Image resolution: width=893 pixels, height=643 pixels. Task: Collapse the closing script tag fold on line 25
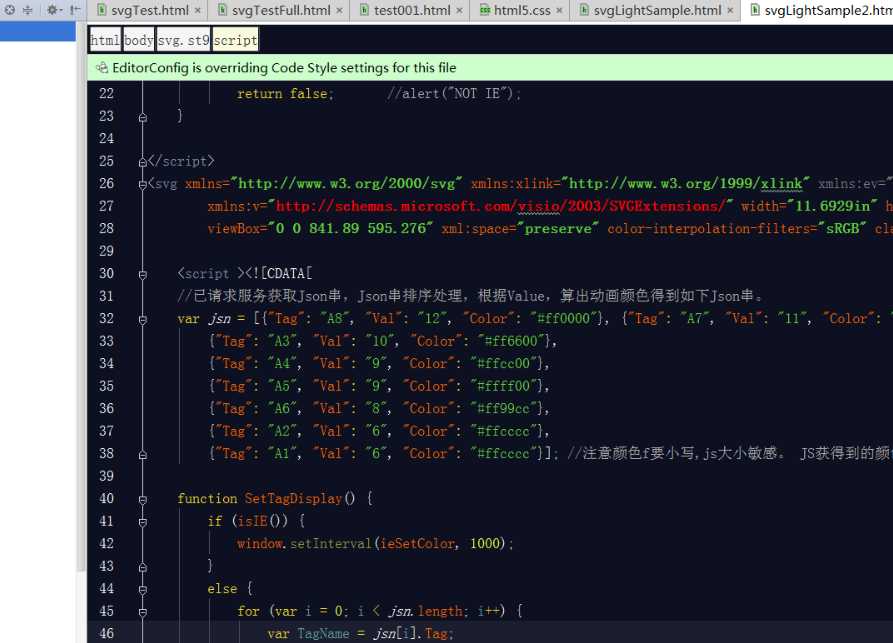click(x=143, y=162)
